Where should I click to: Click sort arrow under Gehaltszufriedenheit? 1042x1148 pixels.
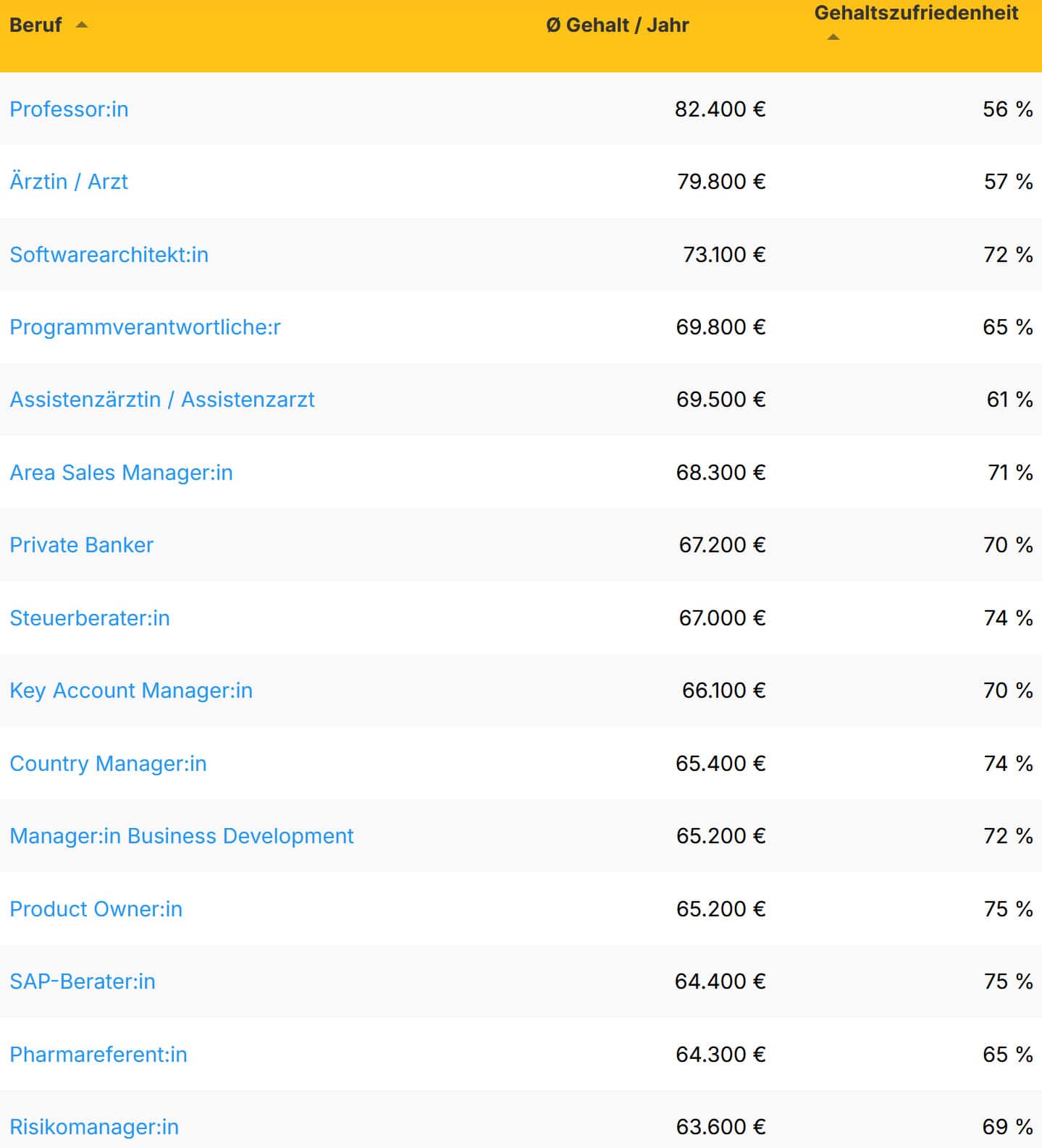(x=833, y=37)
